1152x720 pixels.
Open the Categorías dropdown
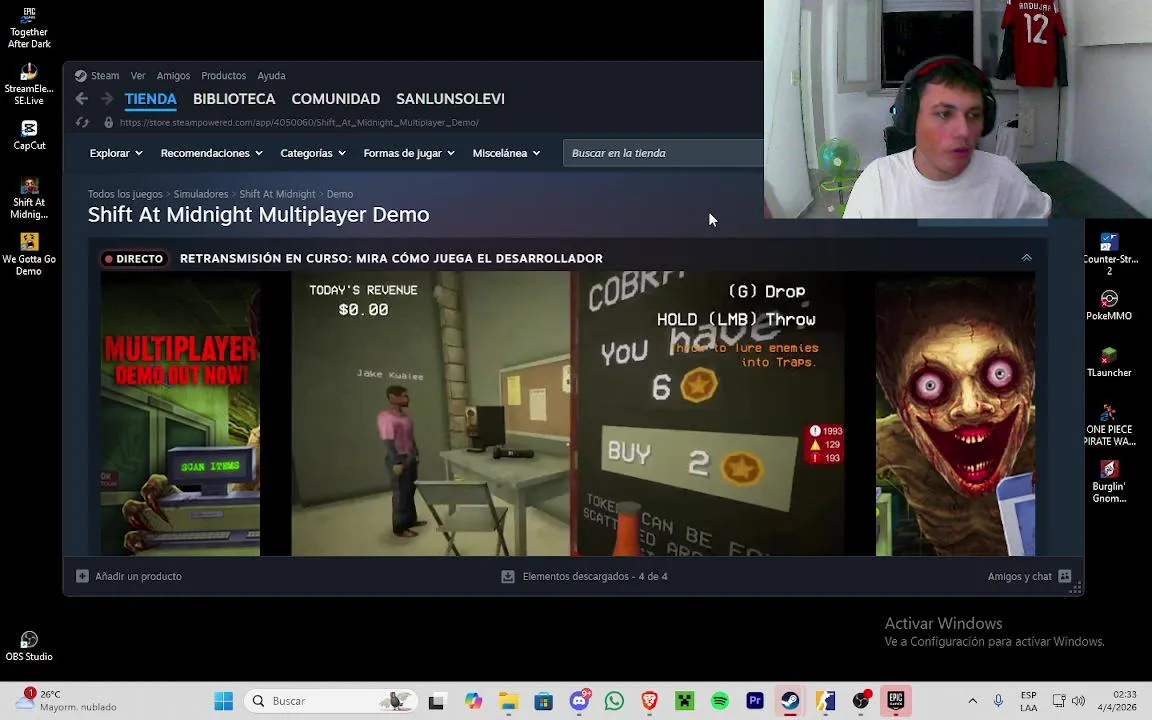[313, 153]
